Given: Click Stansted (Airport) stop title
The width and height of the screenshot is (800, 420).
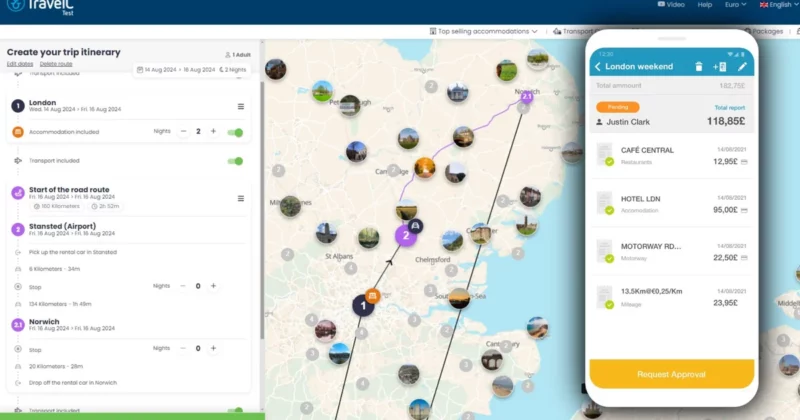Looking at the screenshot, I should coord(62,226).
